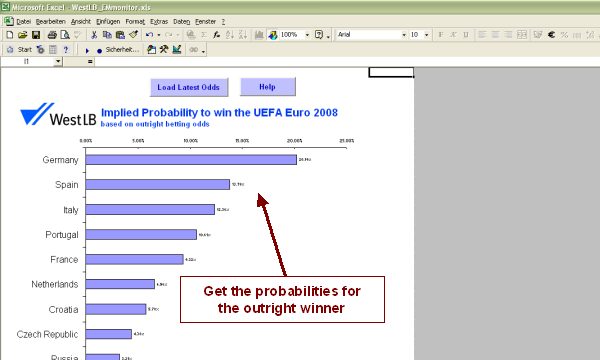Open the ? help menu

223,21
